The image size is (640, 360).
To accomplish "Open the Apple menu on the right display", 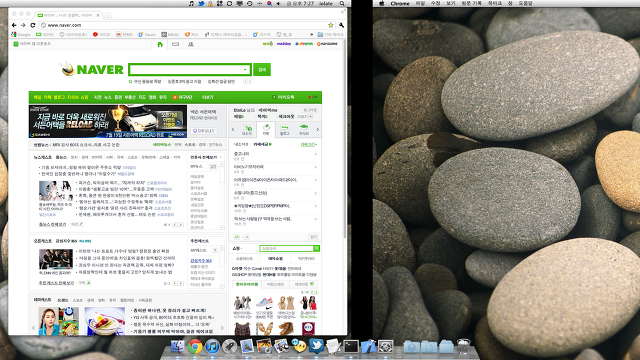I will pyautogui.click(x=382, y=3).
